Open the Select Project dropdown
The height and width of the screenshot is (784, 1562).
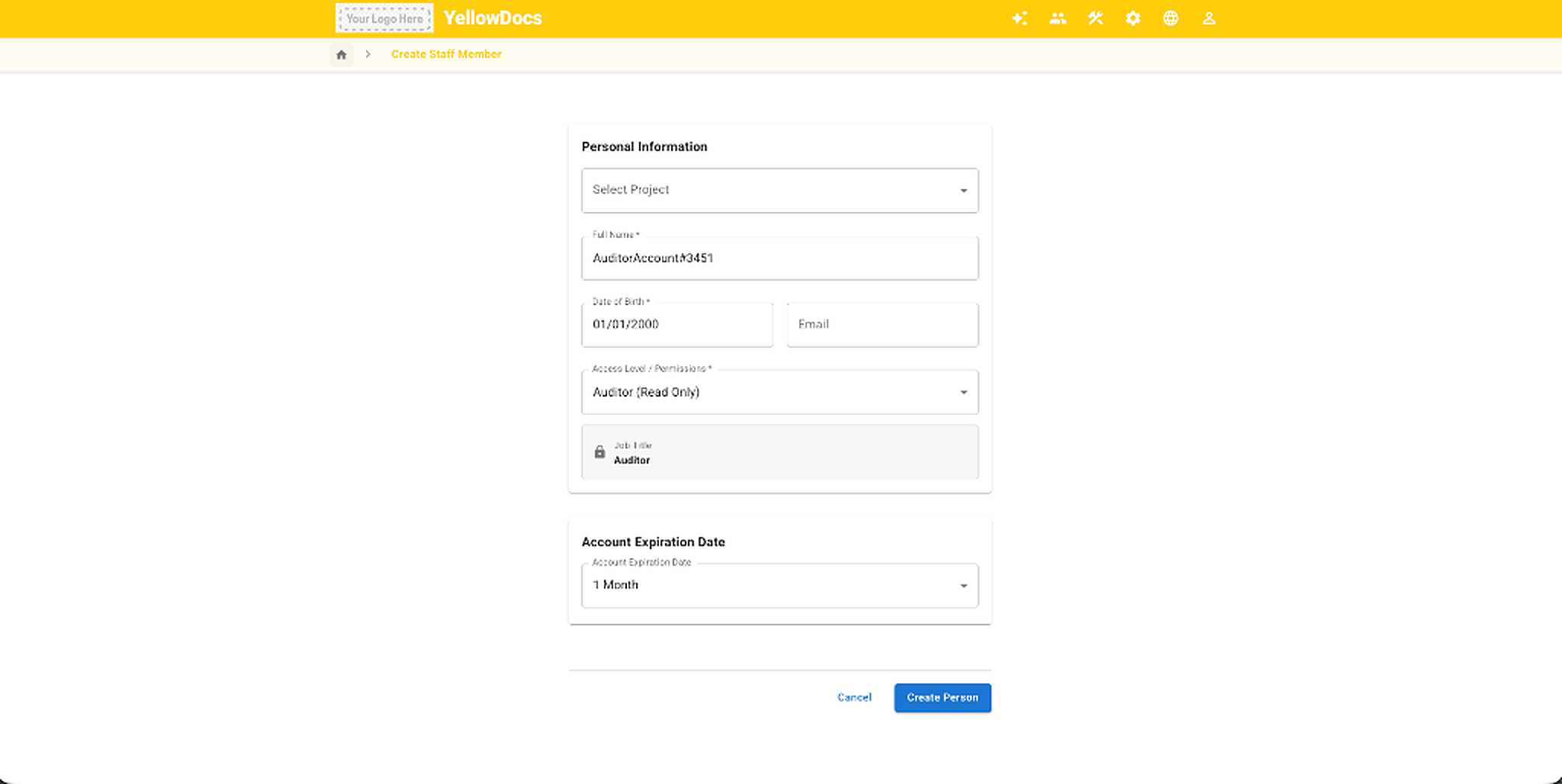(779, 190)
